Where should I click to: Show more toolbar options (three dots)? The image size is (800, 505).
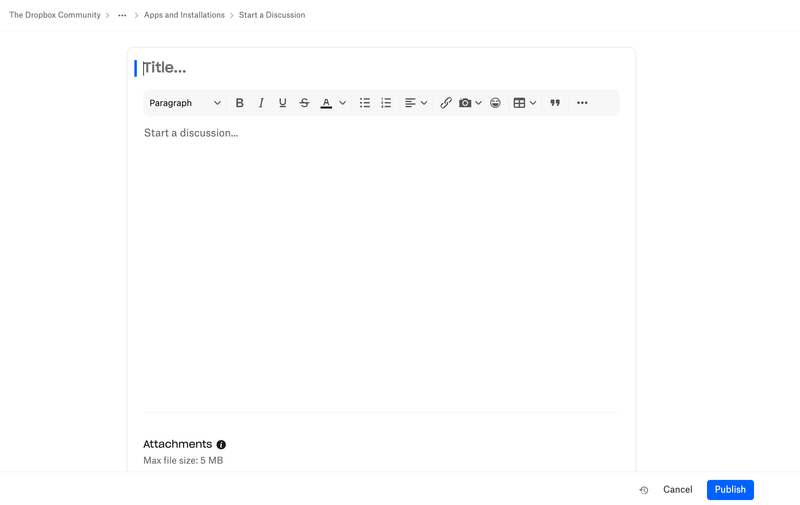tap(582, 103)
